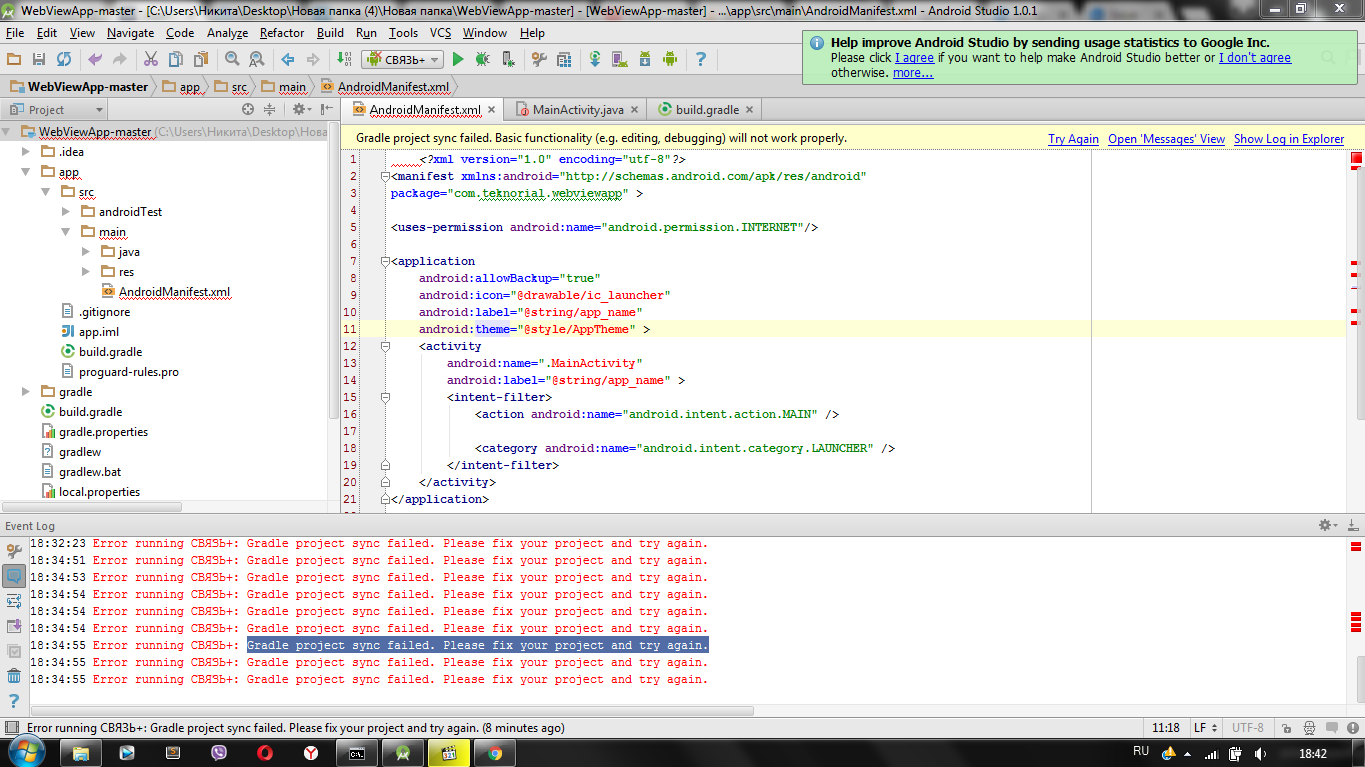The width and height of the screenshot is (1365, 767).
Task: Open the Build menu
Action: [330, 33]
